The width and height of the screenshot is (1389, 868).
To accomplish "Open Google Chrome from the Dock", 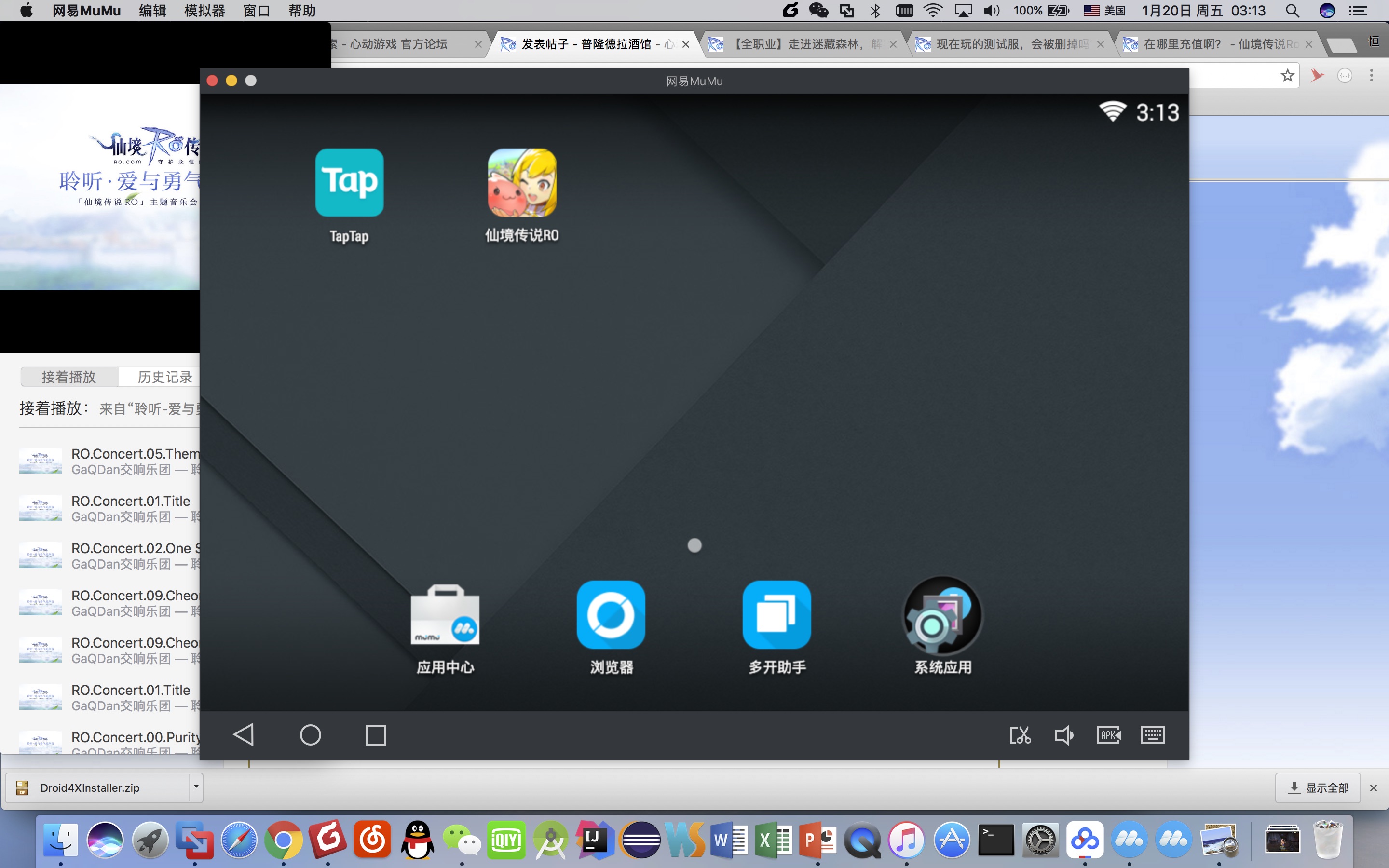I will pyautogui.click(x=283, y=840).
